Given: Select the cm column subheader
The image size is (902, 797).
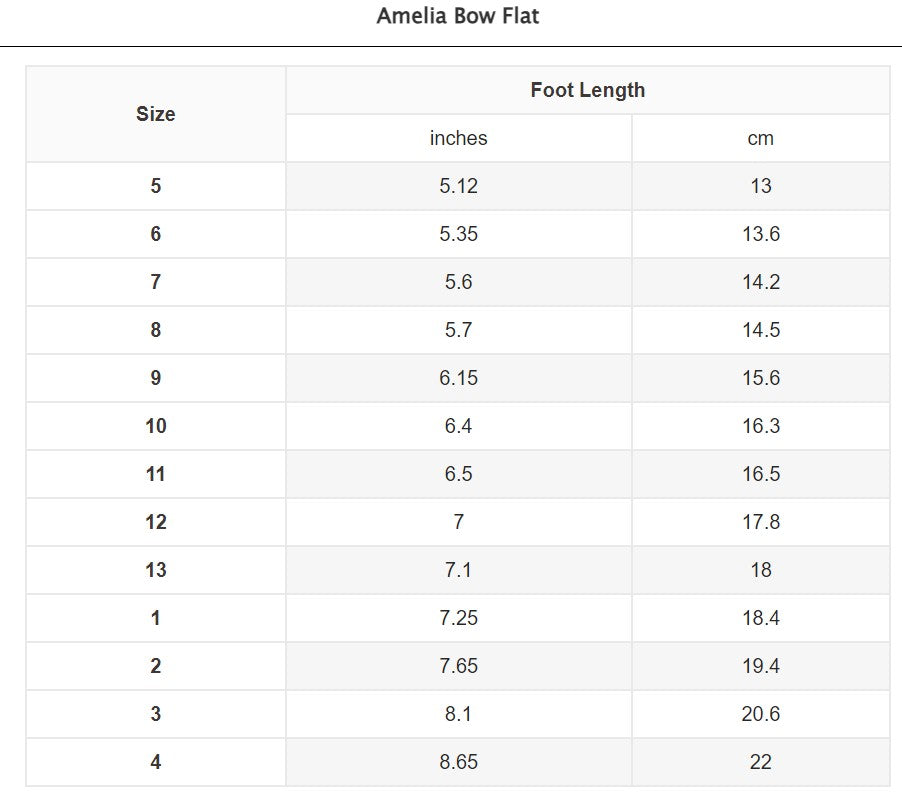Looking at the screenshot, I should [x=760, y=138].
